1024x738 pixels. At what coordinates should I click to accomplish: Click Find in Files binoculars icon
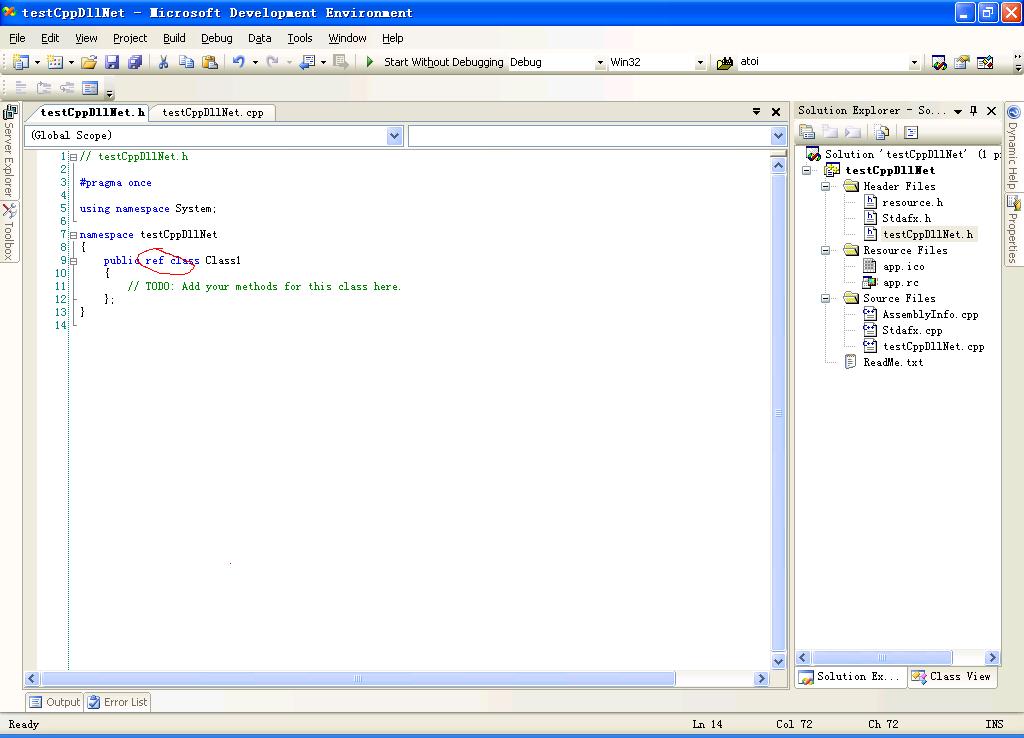point(725,62)
